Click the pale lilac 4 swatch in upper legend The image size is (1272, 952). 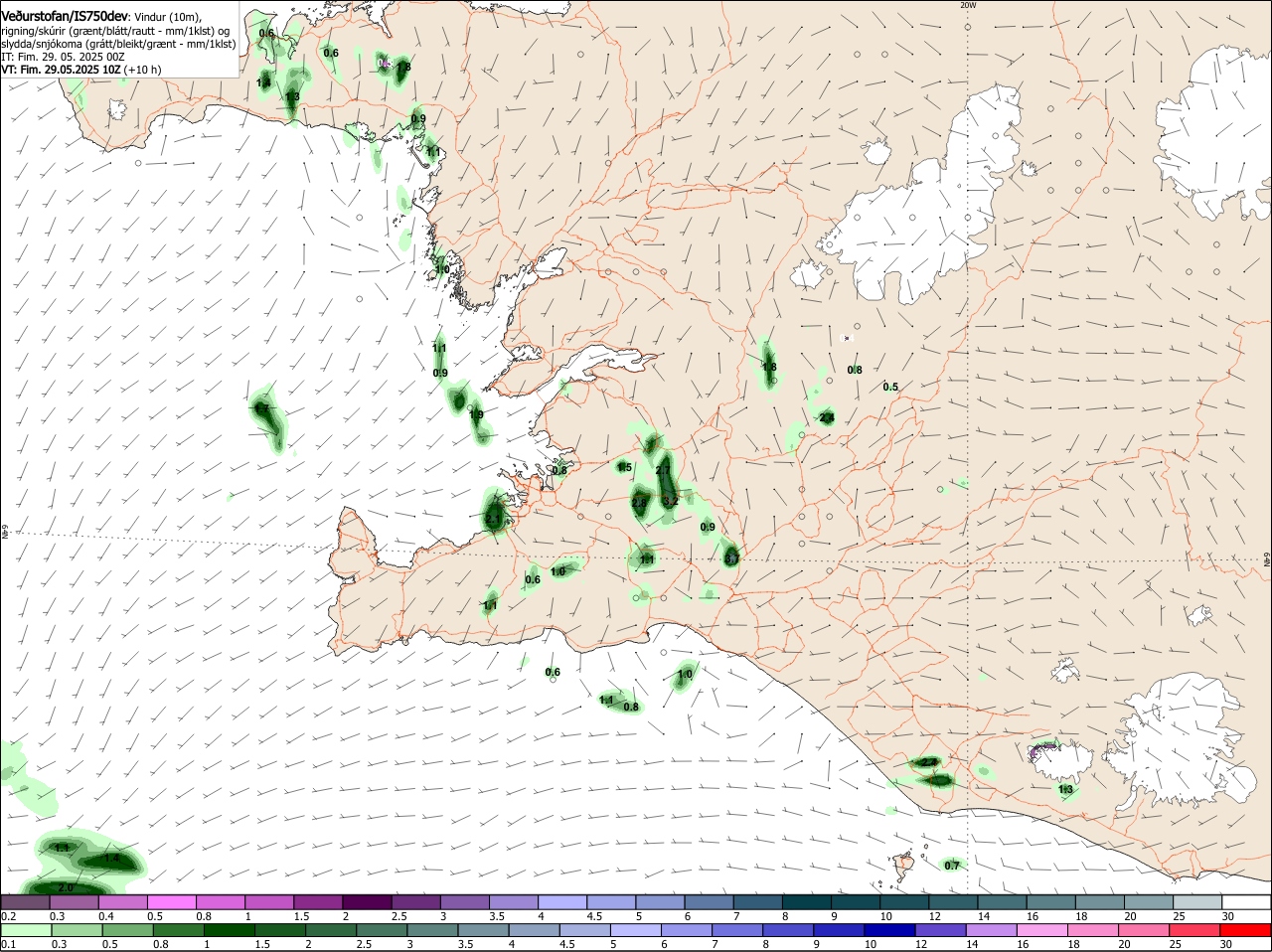coord(562,902)
